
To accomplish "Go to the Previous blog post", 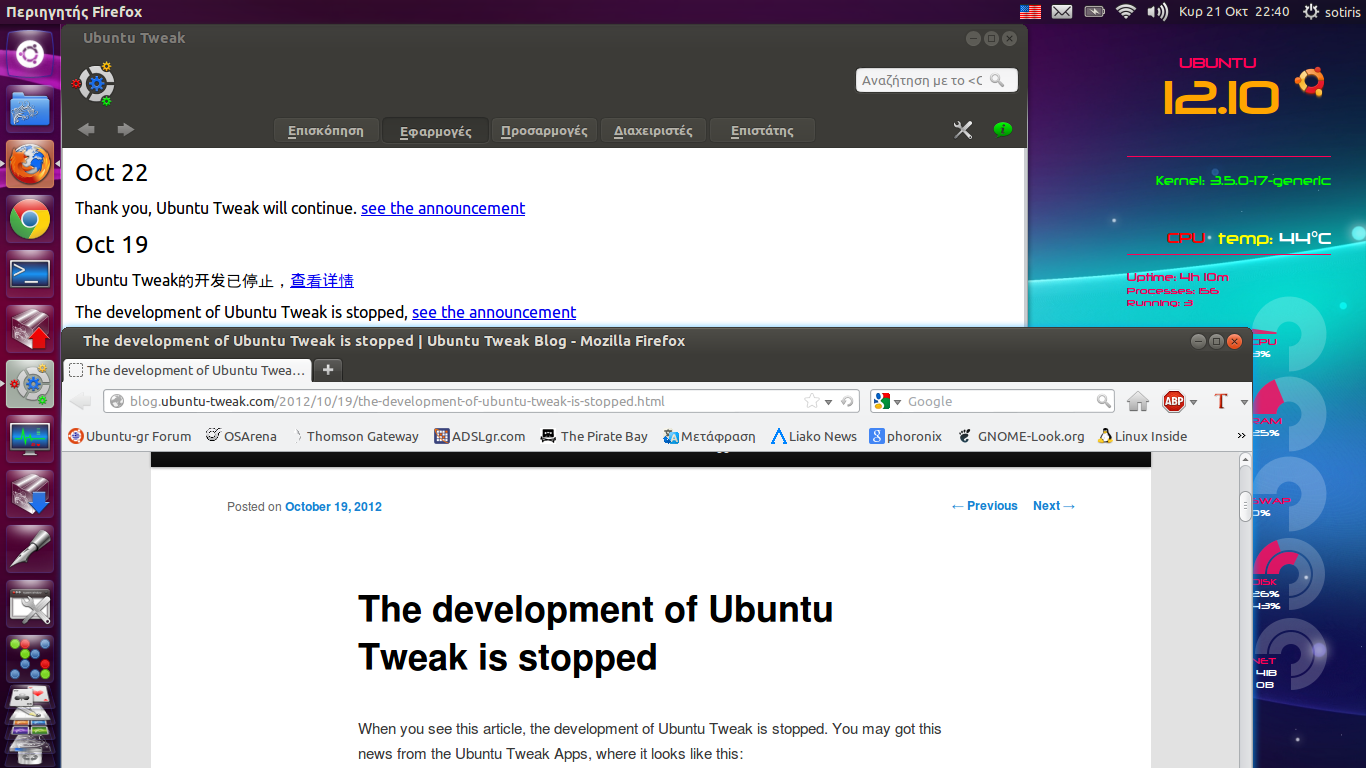I will tap(984, 506).
